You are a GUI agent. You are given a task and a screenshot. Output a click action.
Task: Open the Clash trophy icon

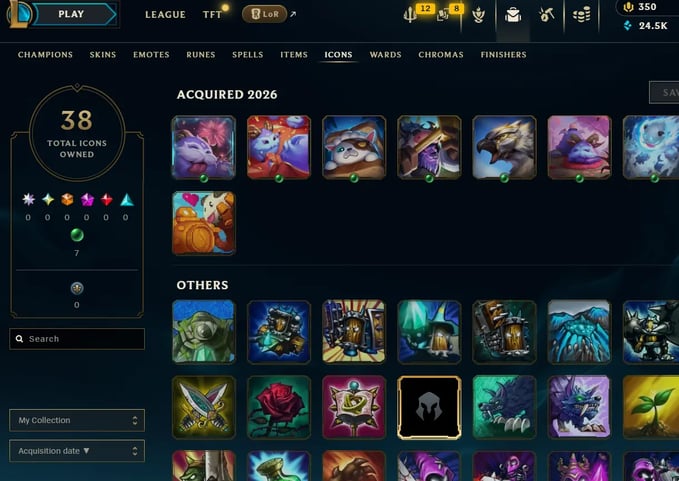pos(479,16)
